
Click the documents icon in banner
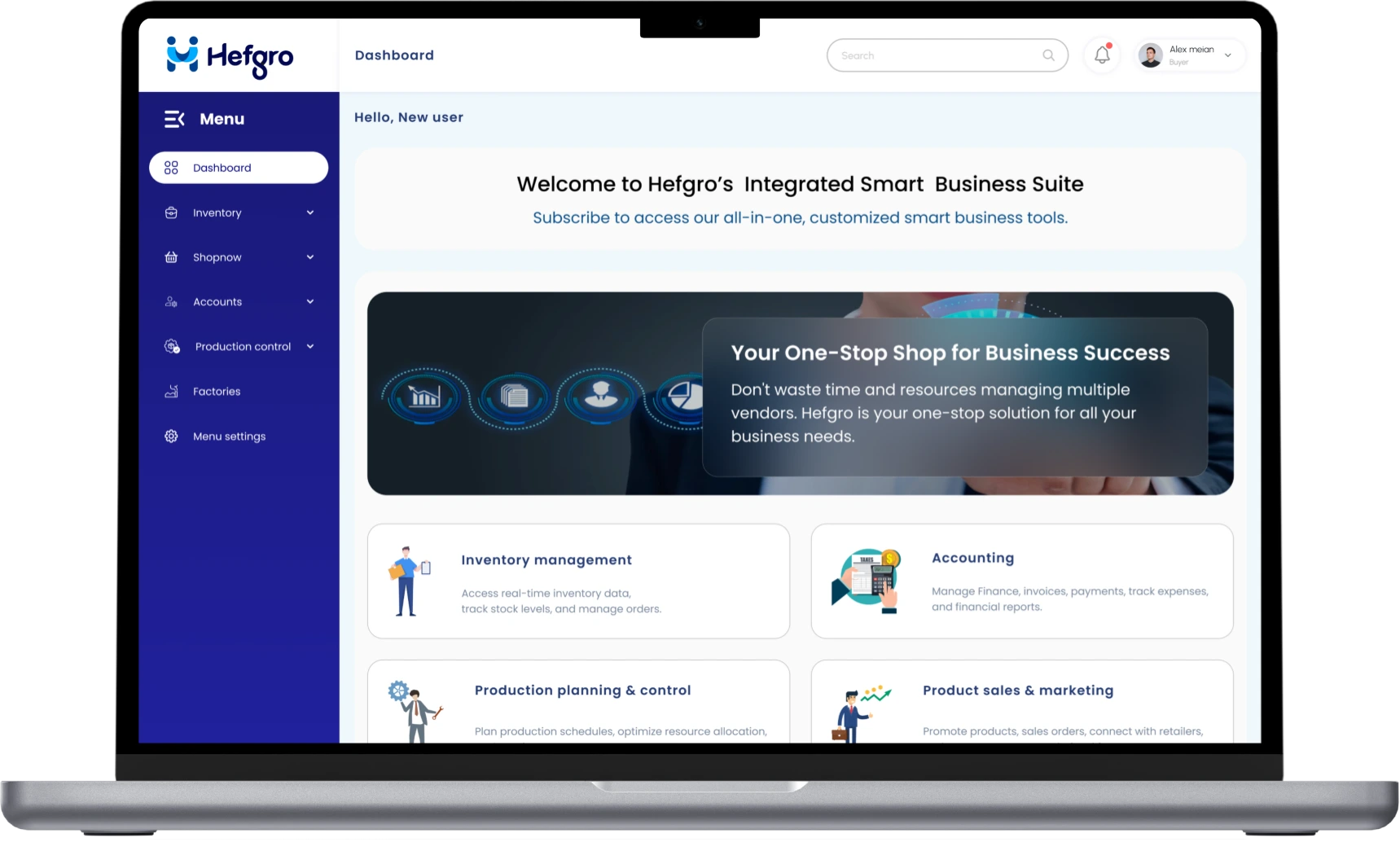point(514,397)
